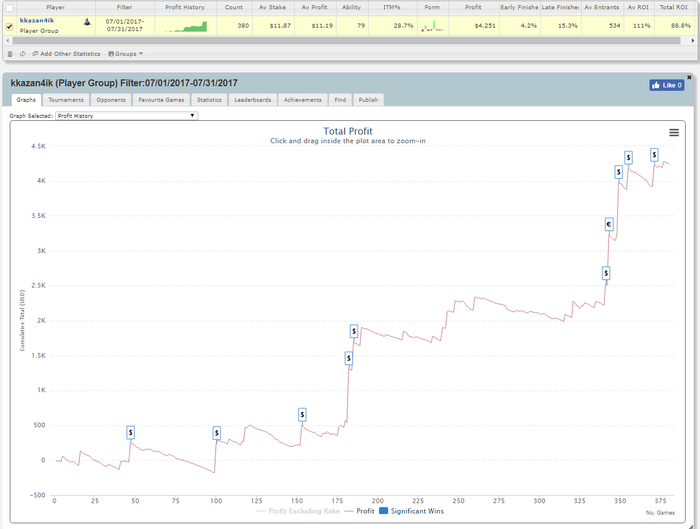Open the chart hamburger menu icon

[x=674, y=133]
